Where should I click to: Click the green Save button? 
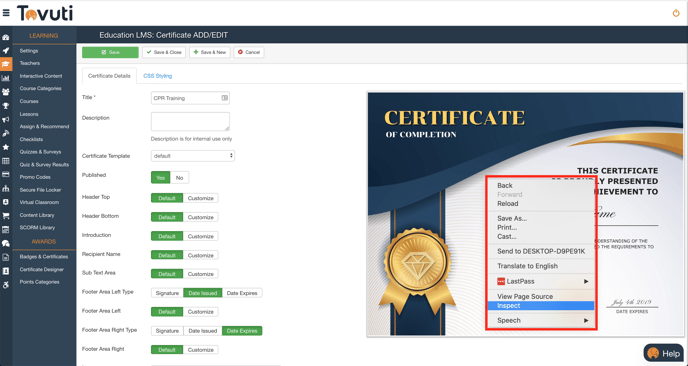[110, 52]
